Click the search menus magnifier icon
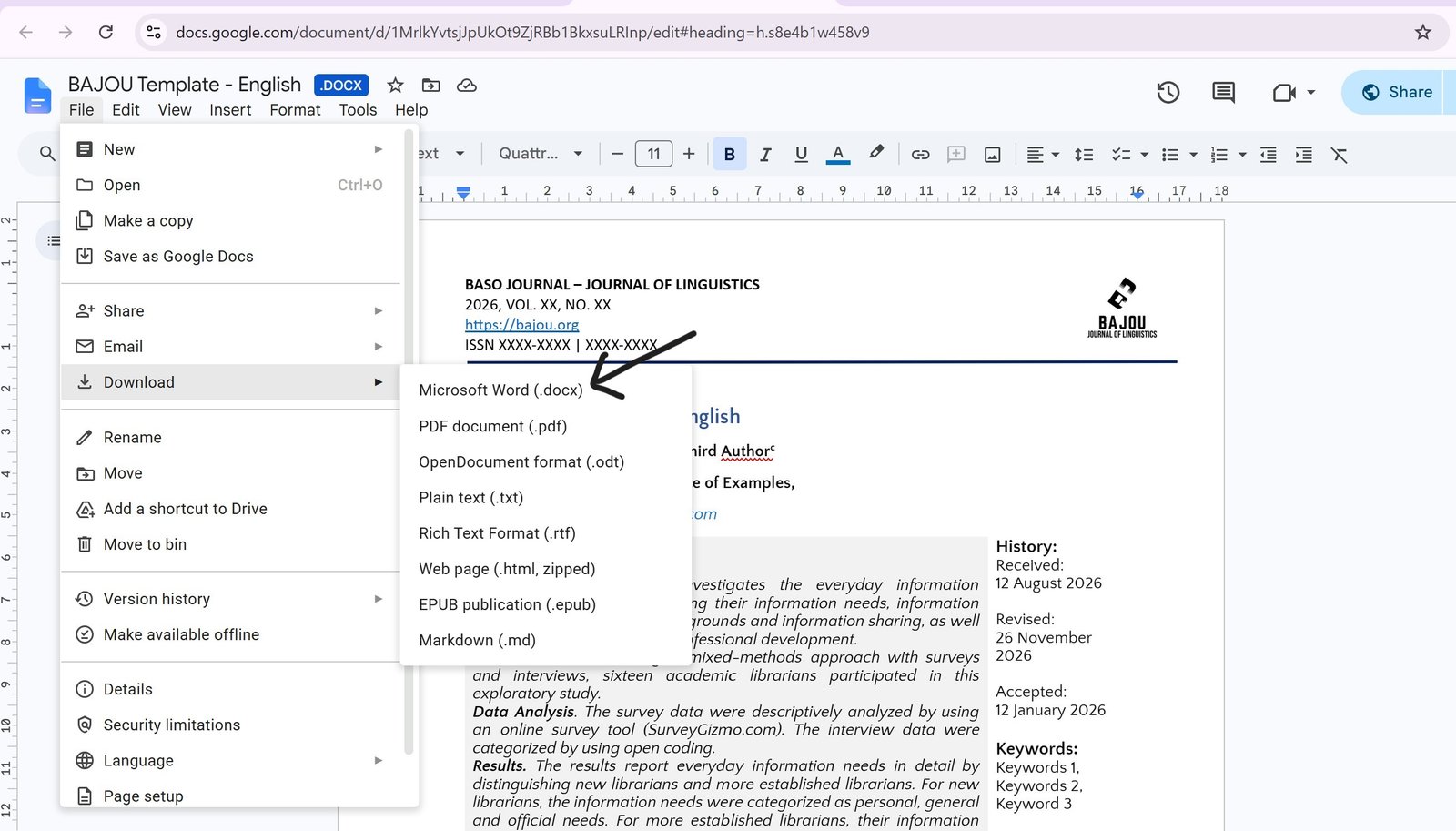This screenshot has width=1456, height=831. [47, 154]
